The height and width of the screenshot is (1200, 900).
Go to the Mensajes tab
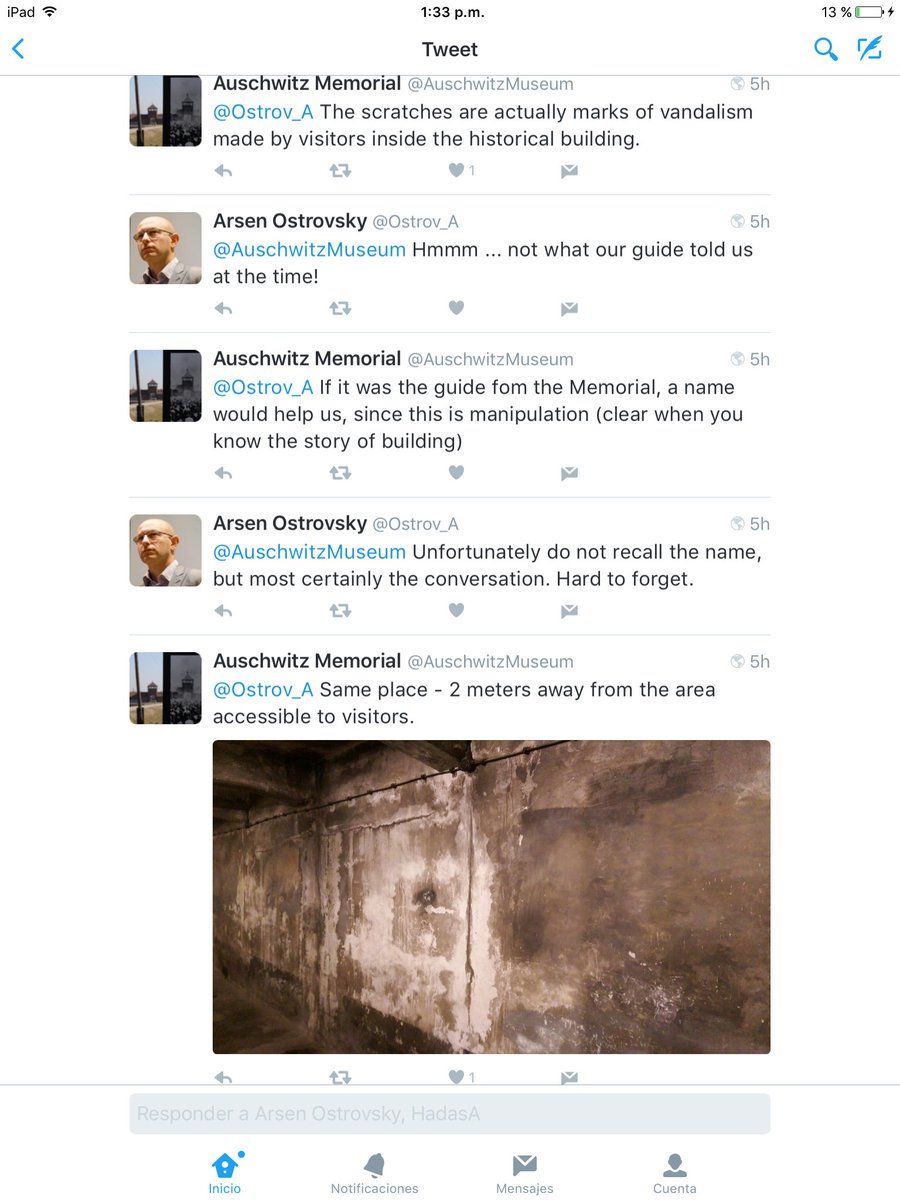(525, 1173)
